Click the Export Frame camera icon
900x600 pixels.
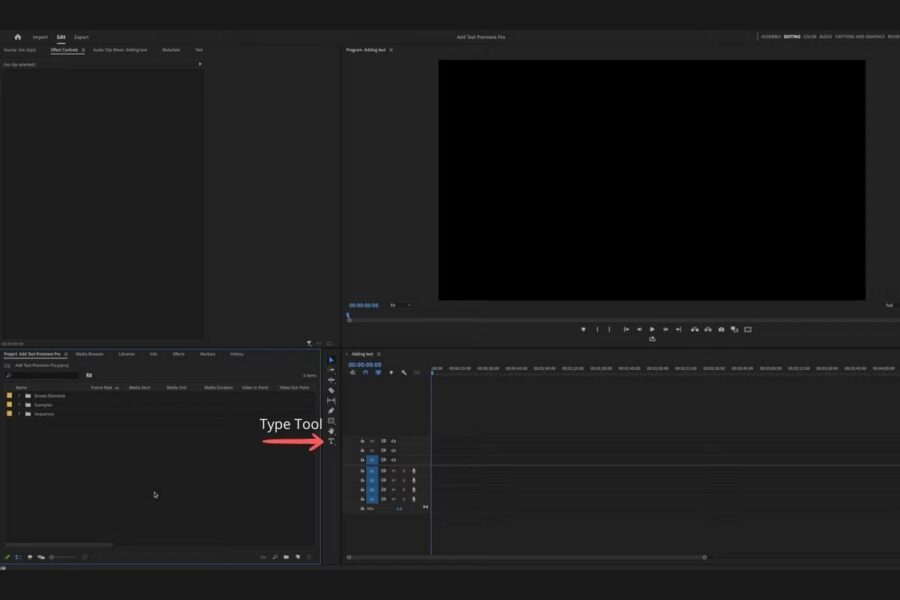[x=720, y=328]
